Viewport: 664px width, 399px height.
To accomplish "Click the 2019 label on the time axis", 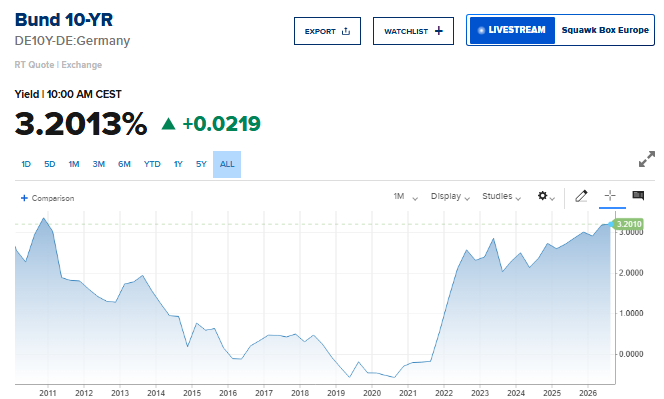I will 336,393.
